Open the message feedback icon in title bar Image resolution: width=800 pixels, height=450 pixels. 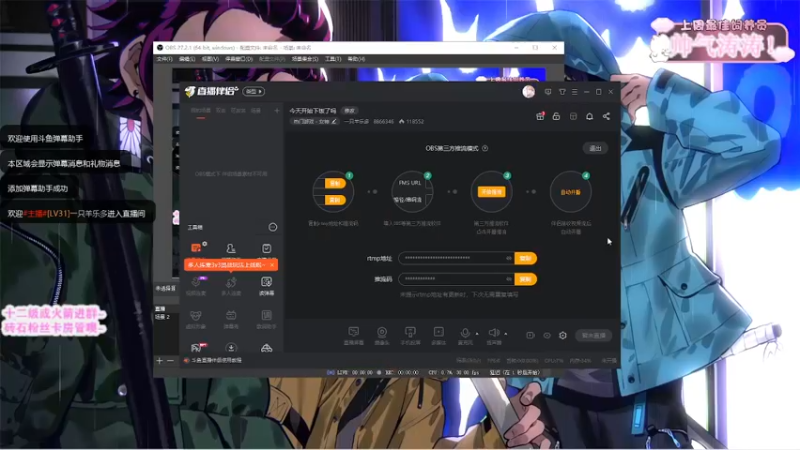pyautogui.click(x=548, y=92)
